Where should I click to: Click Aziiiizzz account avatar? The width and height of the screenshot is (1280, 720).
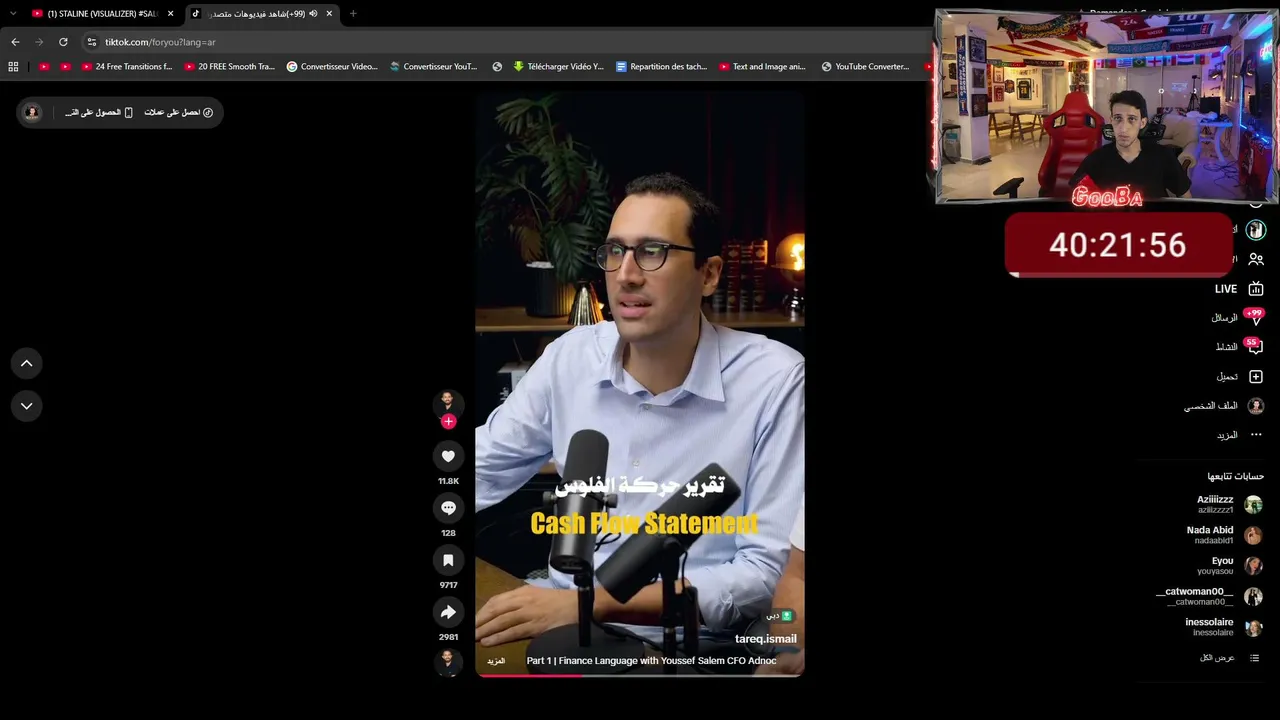pos(1253,505)
